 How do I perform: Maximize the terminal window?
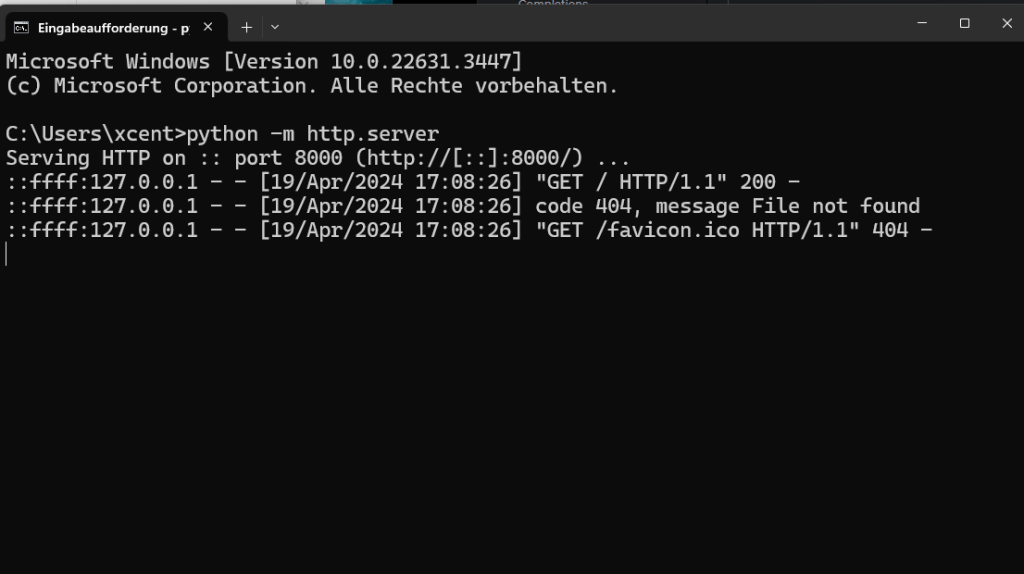965,24
